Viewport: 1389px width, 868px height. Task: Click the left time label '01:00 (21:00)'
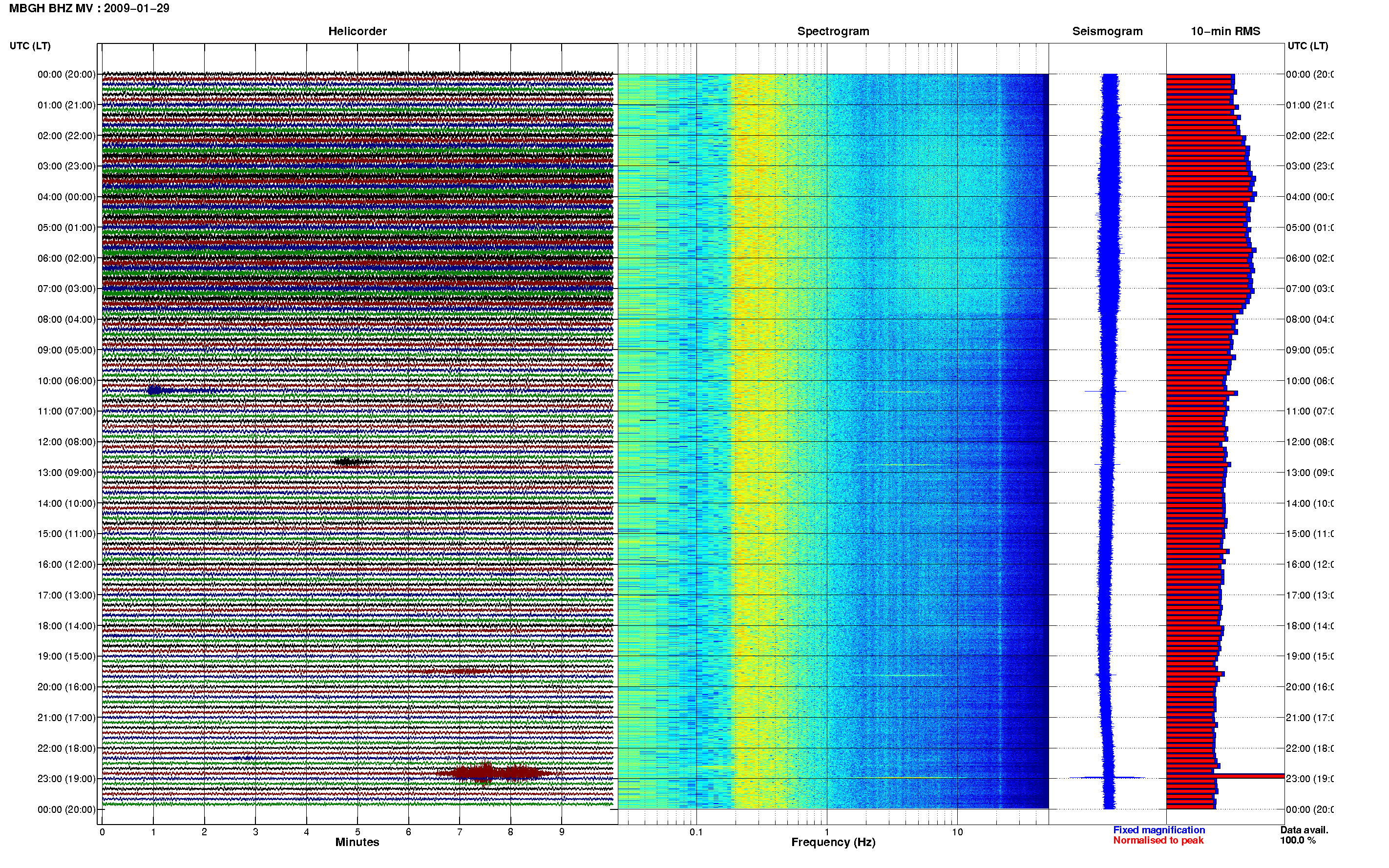pos(66,105)
